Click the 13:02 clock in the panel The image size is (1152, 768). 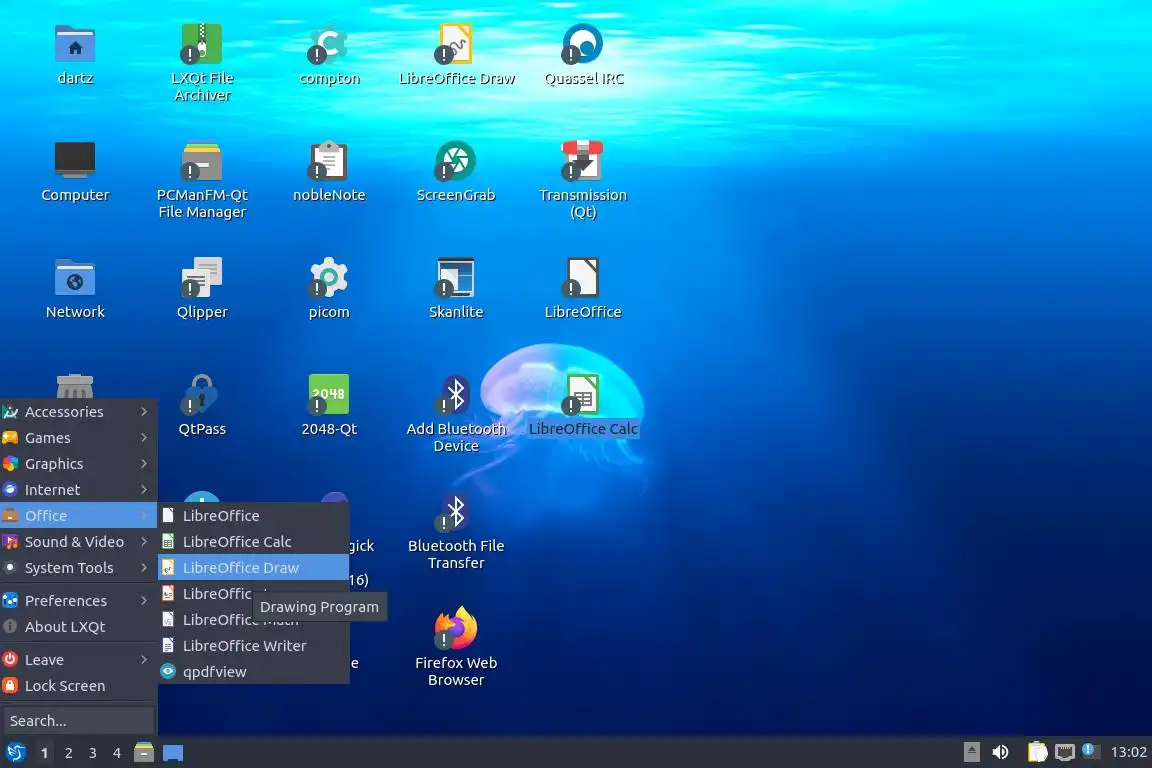(x=1128, y=752)
